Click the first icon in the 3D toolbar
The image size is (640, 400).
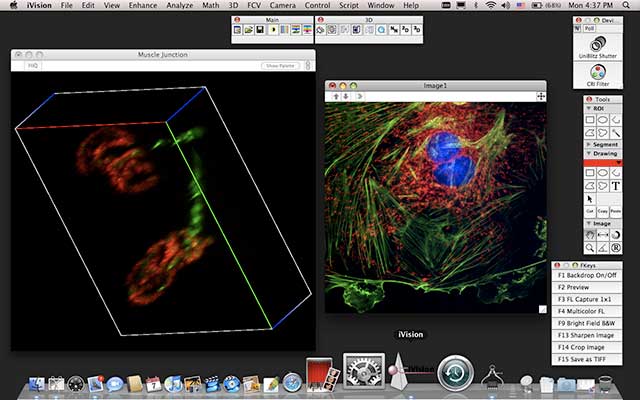(x=320, y=30)
